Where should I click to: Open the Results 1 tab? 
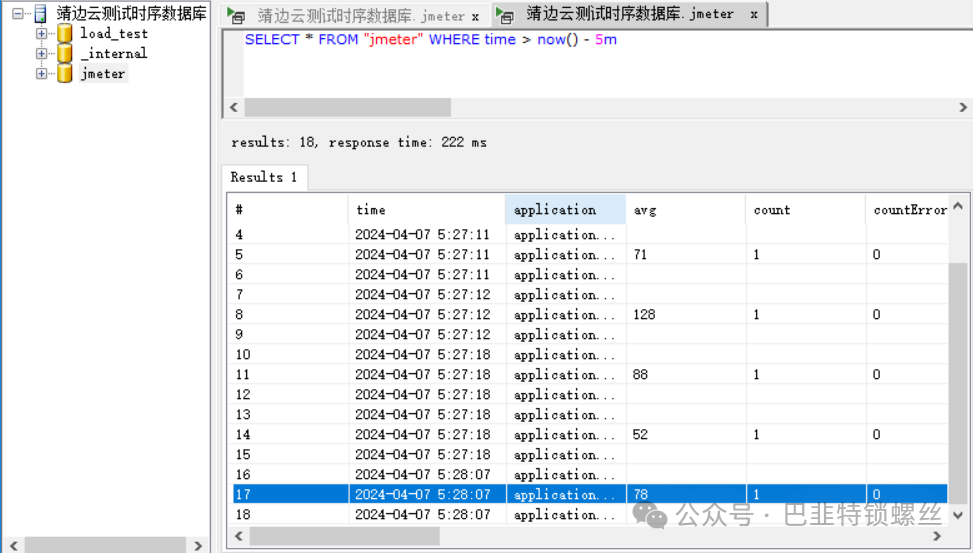point(264,178)
